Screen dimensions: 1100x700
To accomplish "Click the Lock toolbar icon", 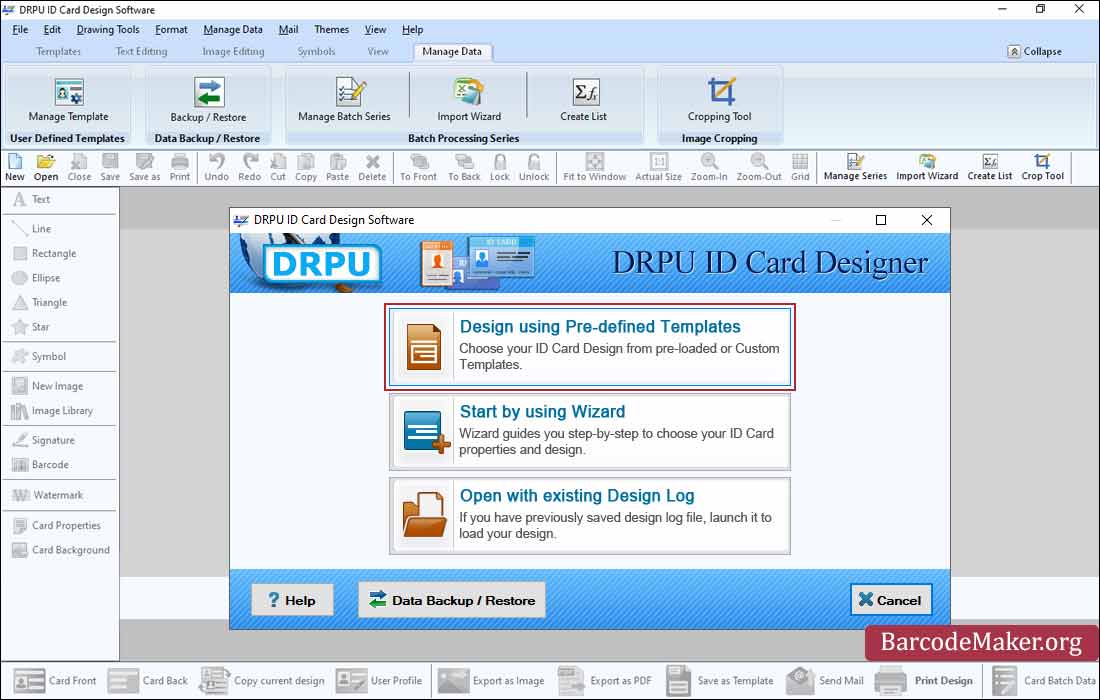I will [499, 168].
